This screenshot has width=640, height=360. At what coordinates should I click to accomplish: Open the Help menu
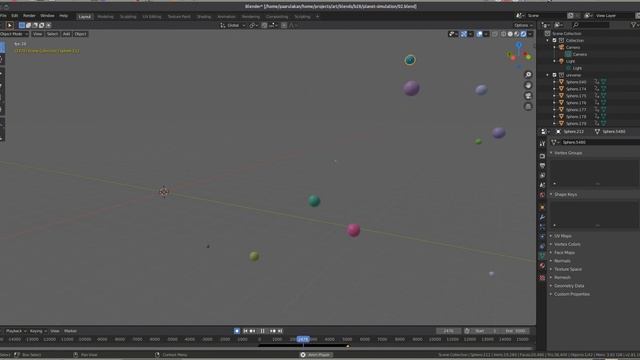(63, 16)
